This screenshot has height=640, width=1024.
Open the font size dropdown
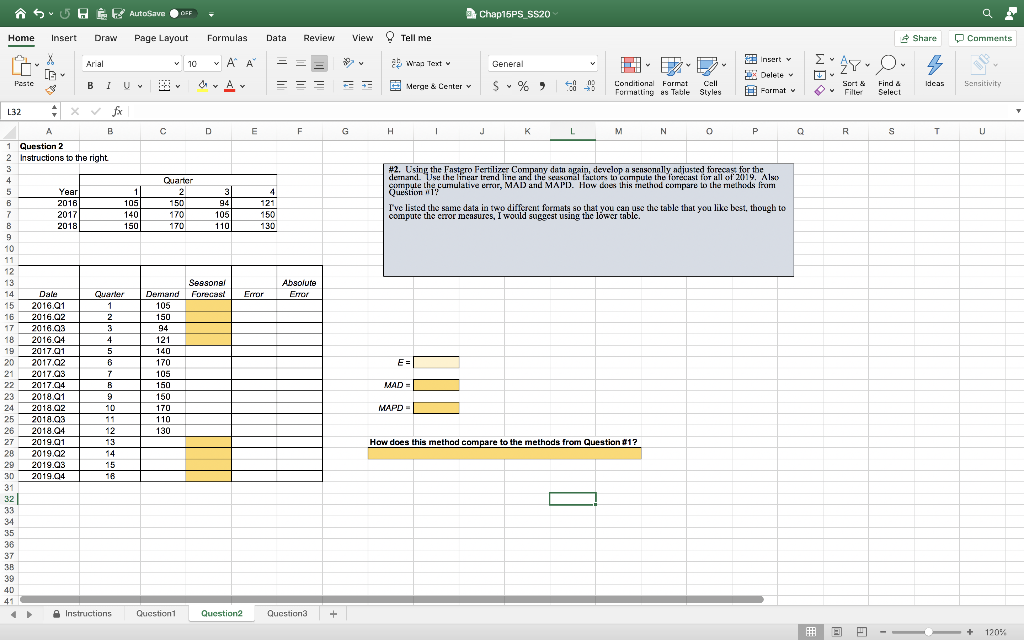[x=218, y=63]
